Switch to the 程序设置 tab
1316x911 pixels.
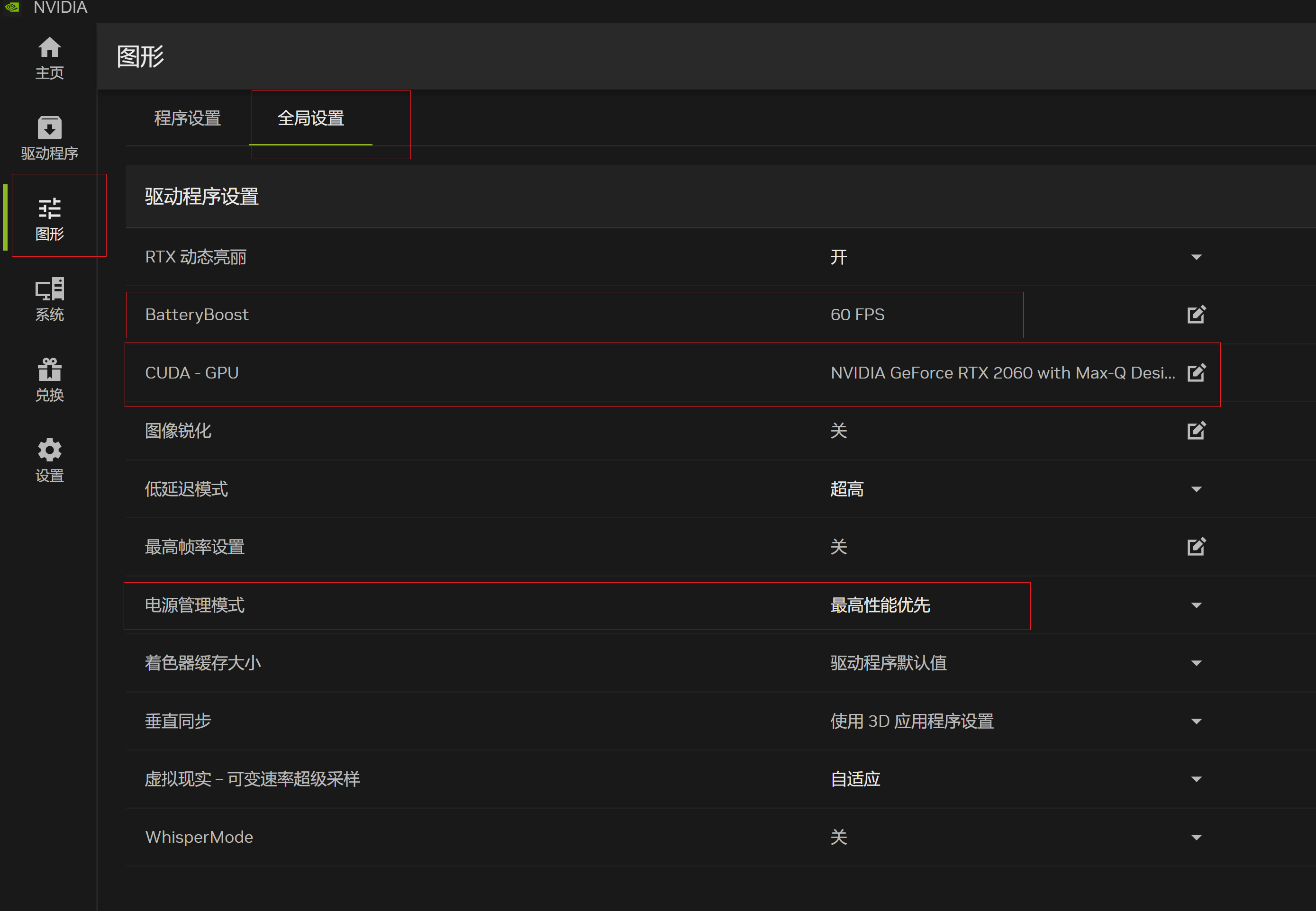tap(187, 118)
